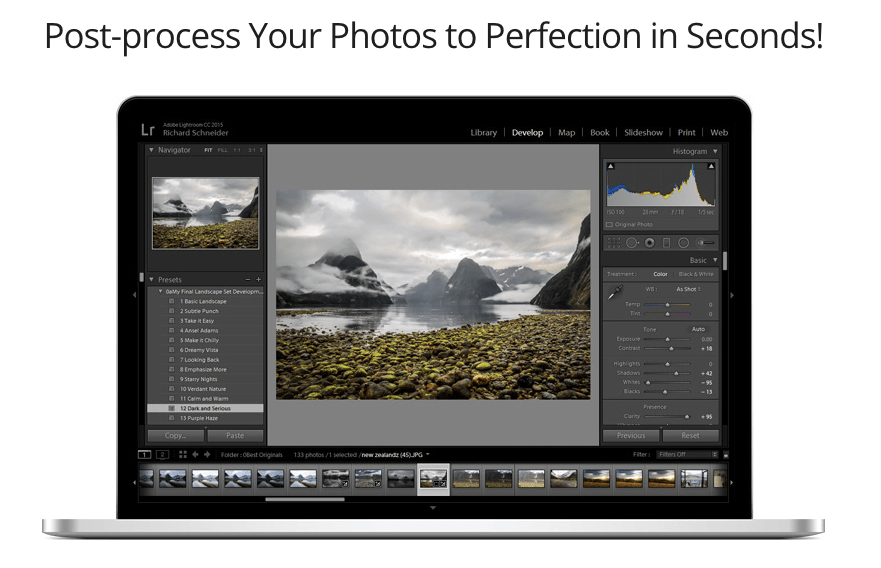Apply the 13 Purple Haze preset
Viewport: 881px width, 568px height.
[205, 418]
